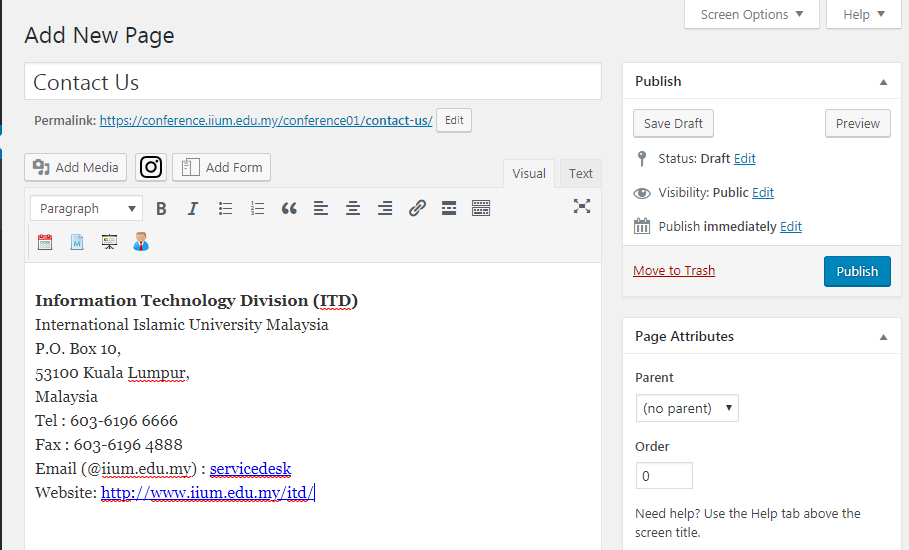Collapse the Page Attributes box

tap(883, 337)
